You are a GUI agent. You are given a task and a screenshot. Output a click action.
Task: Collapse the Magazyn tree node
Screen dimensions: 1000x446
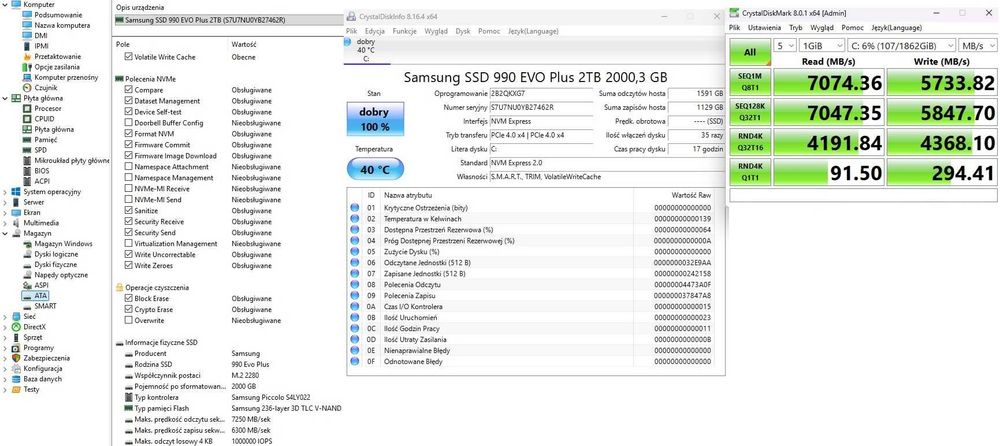6,234
